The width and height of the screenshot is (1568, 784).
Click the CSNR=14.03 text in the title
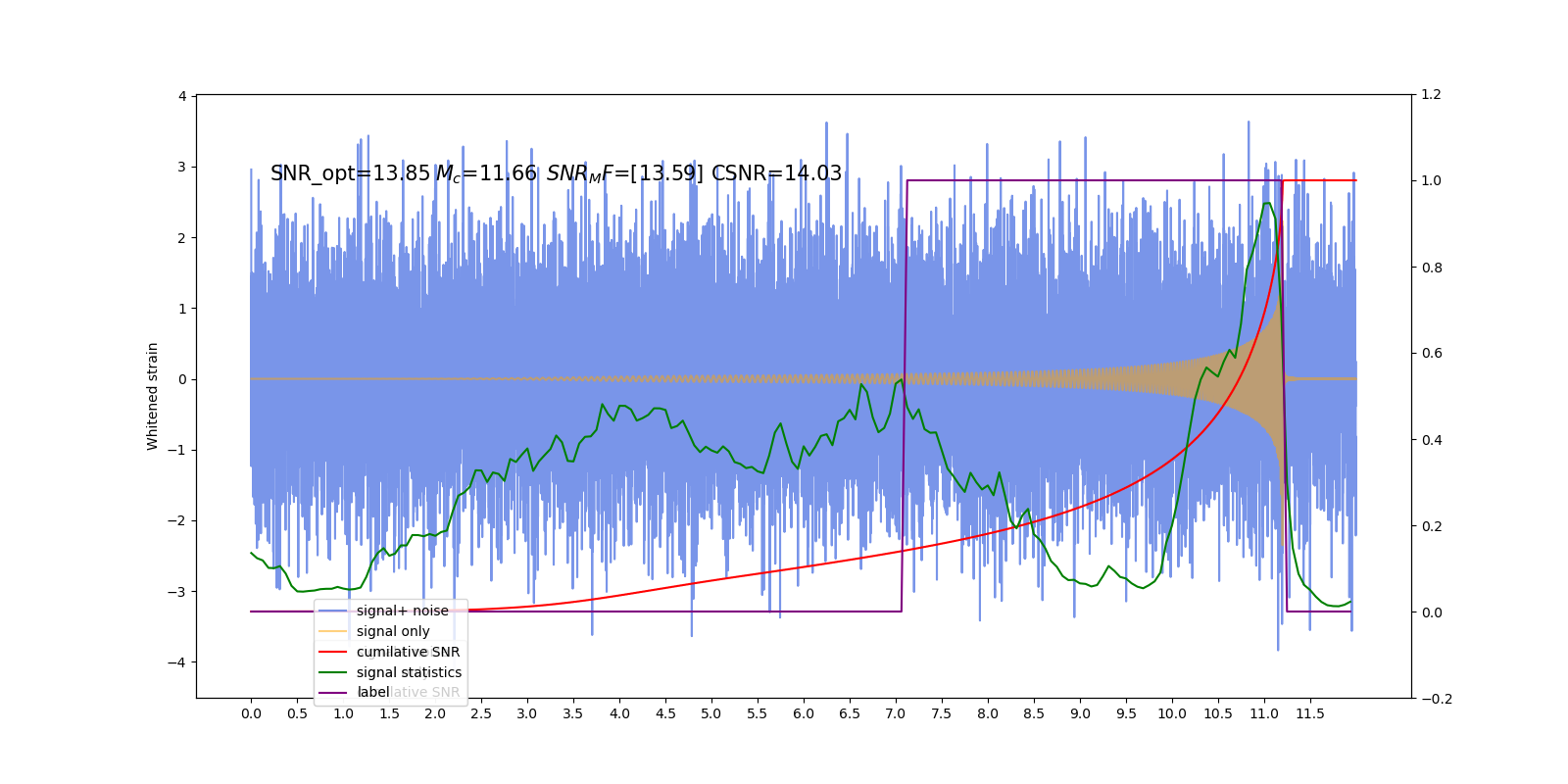tap(776, 173)
